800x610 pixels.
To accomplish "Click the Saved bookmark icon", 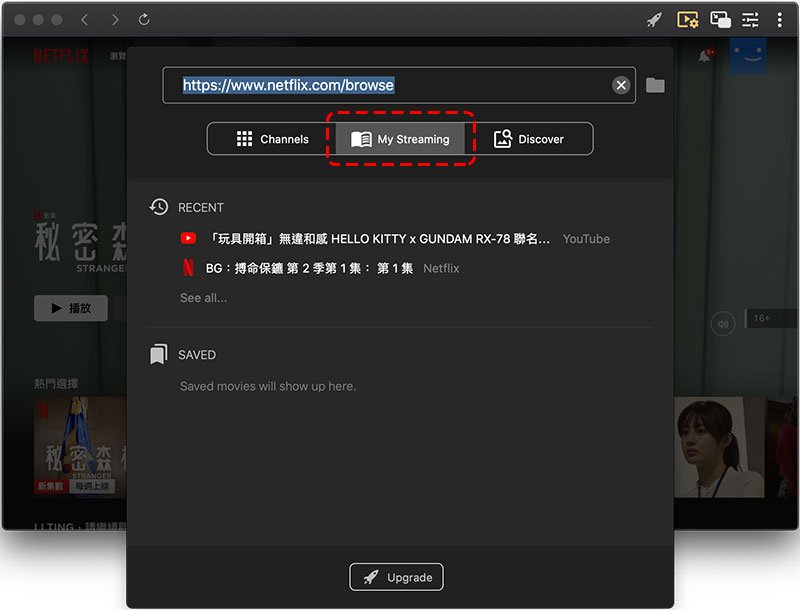I will pos(158,354).
